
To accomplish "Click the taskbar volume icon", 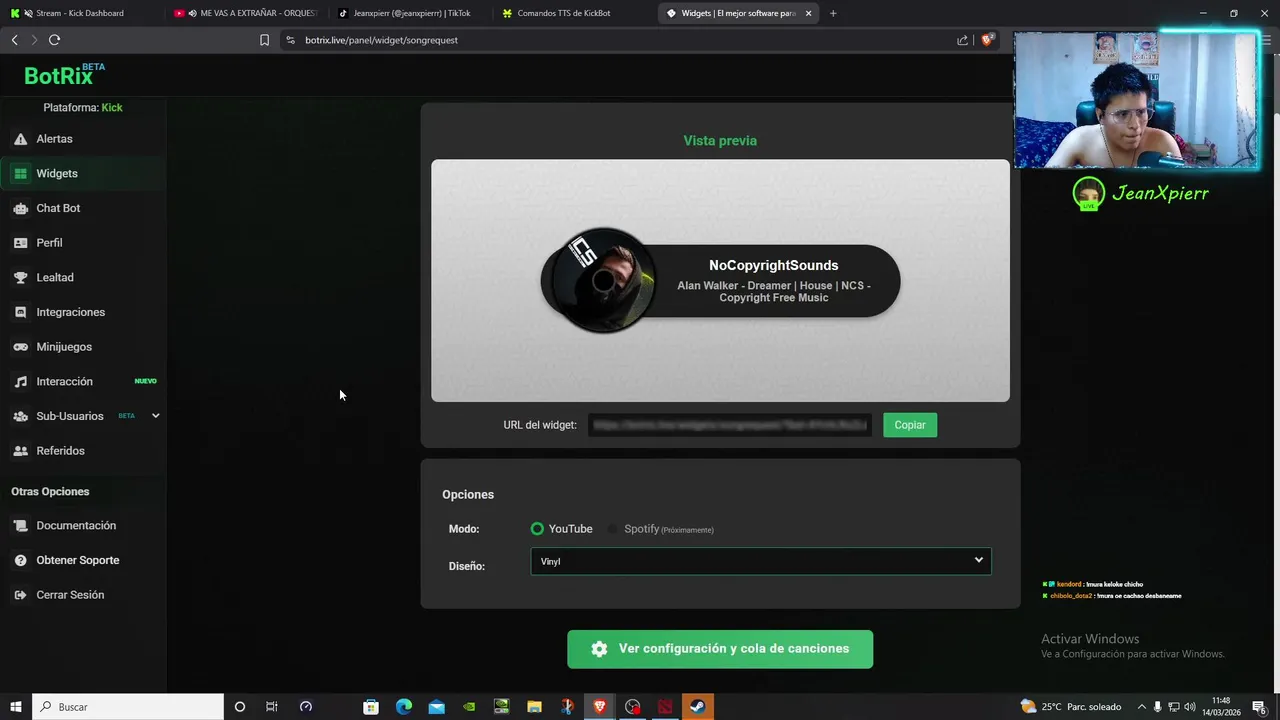I will (x=1189, y=707).
